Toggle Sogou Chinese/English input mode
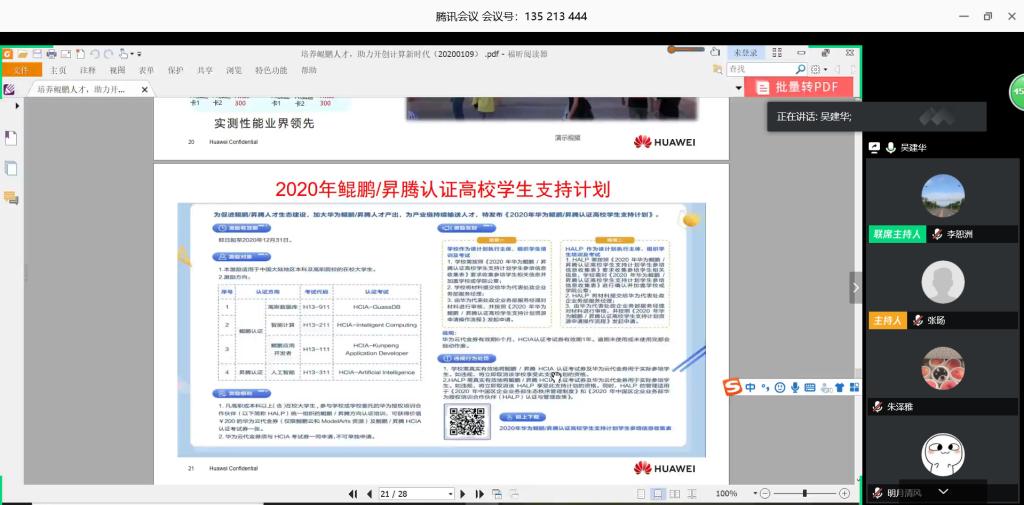Image resolution: width=1024 pixels, height=505 pixels. click(751, 387)
